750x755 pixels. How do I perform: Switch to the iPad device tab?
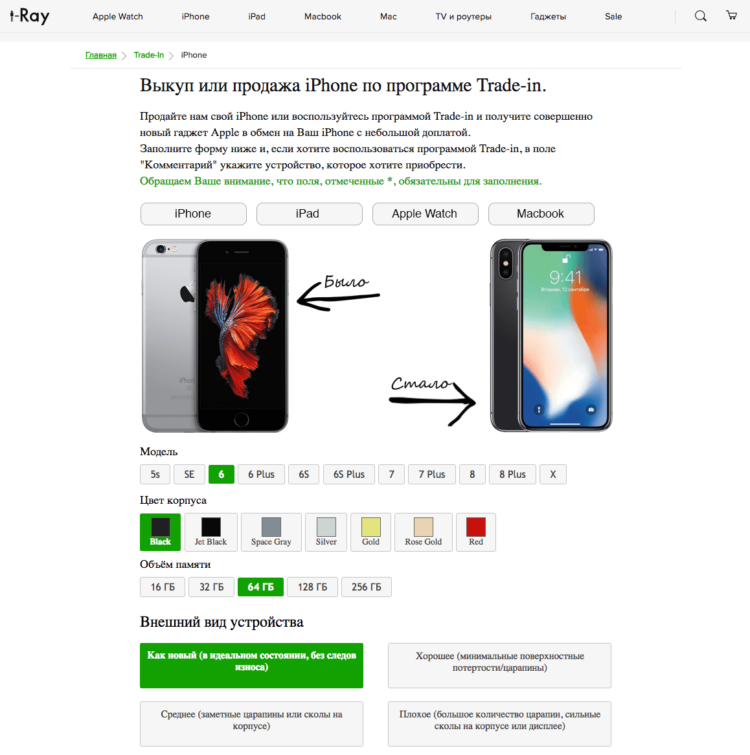coord(309,214)
